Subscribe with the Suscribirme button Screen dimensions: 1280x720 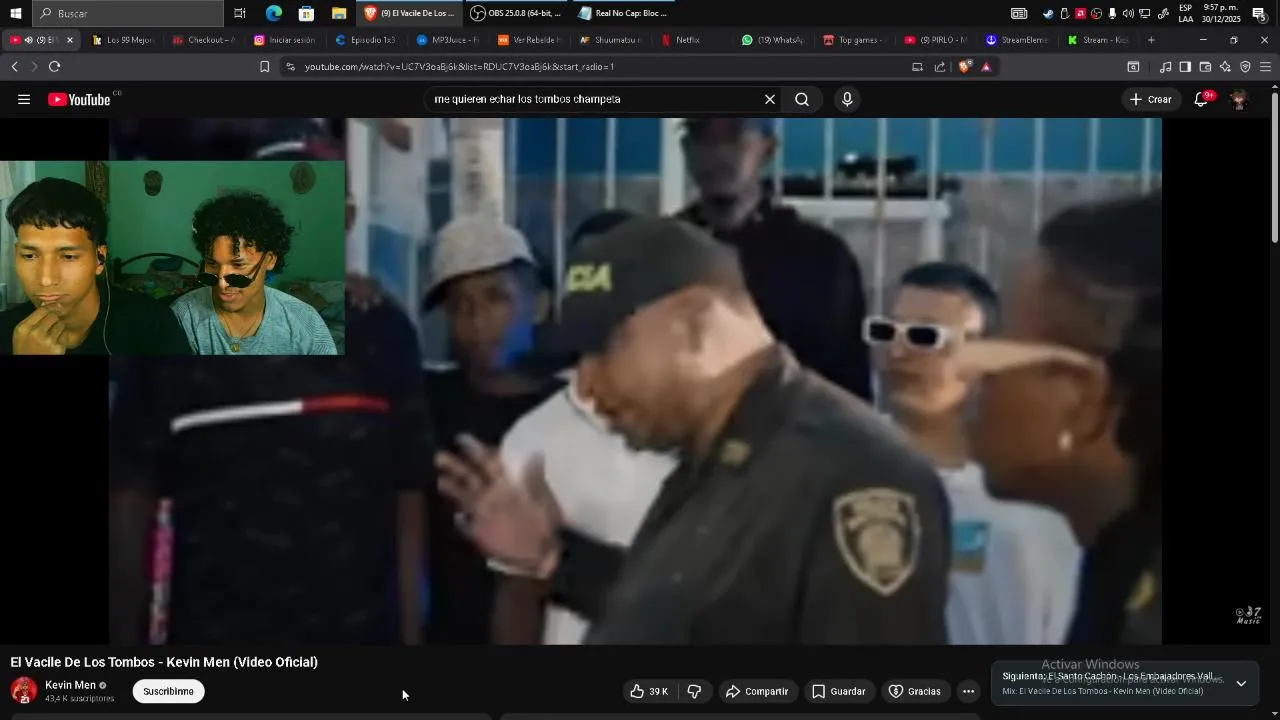pyautogui.click(x=168, y=691)
